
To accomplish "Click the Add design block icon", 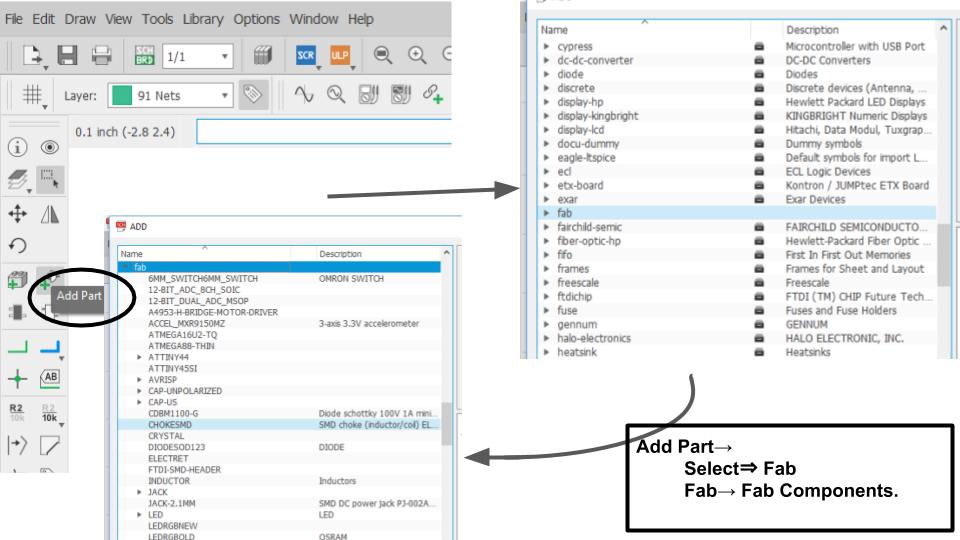I will click(17, 280).
